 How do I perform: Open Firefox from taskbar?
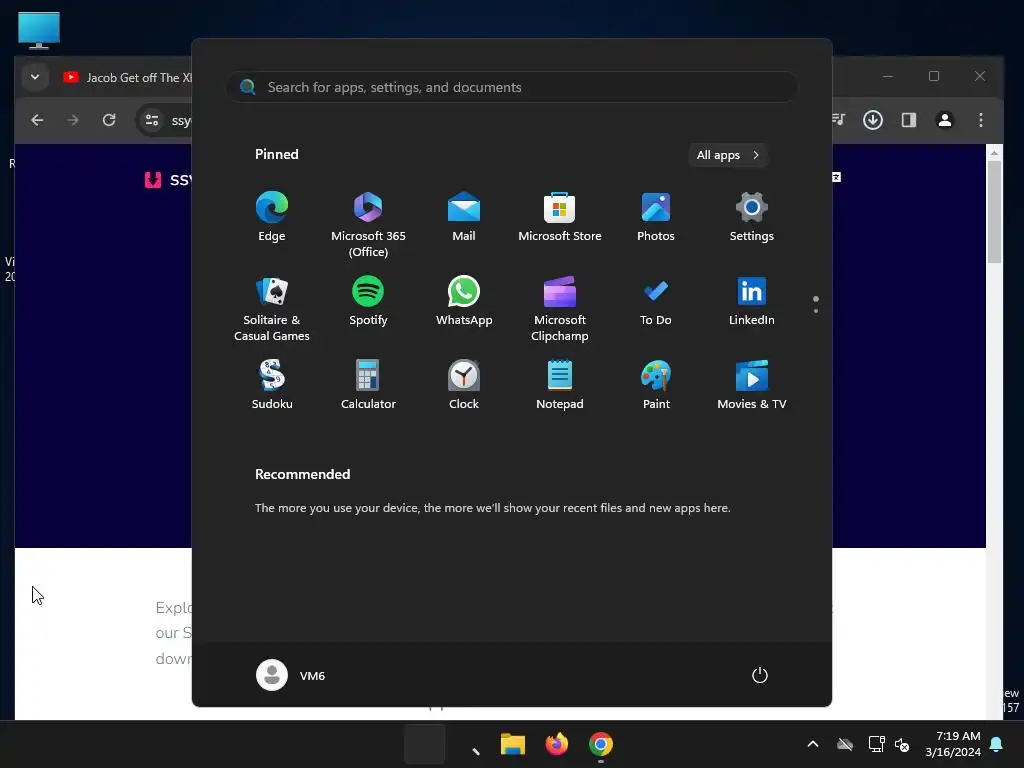coord(556,744)
